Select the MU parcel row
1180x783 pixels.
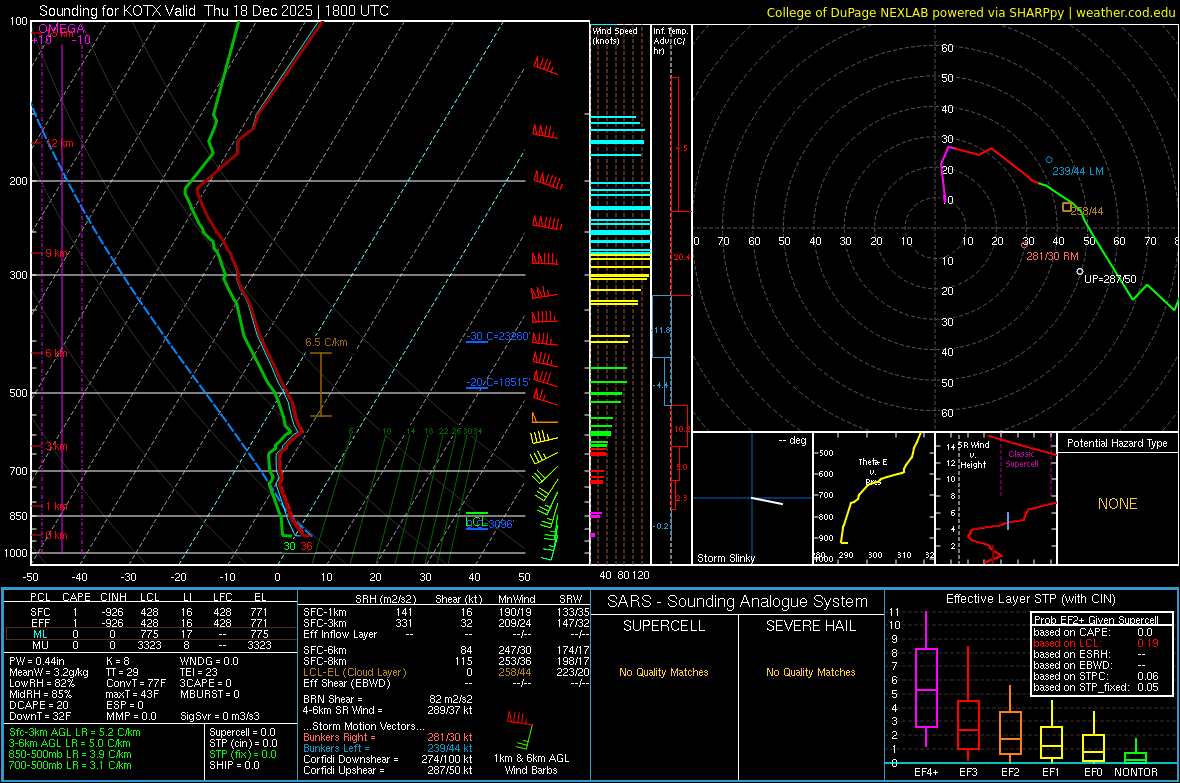(x=151, y=645)
